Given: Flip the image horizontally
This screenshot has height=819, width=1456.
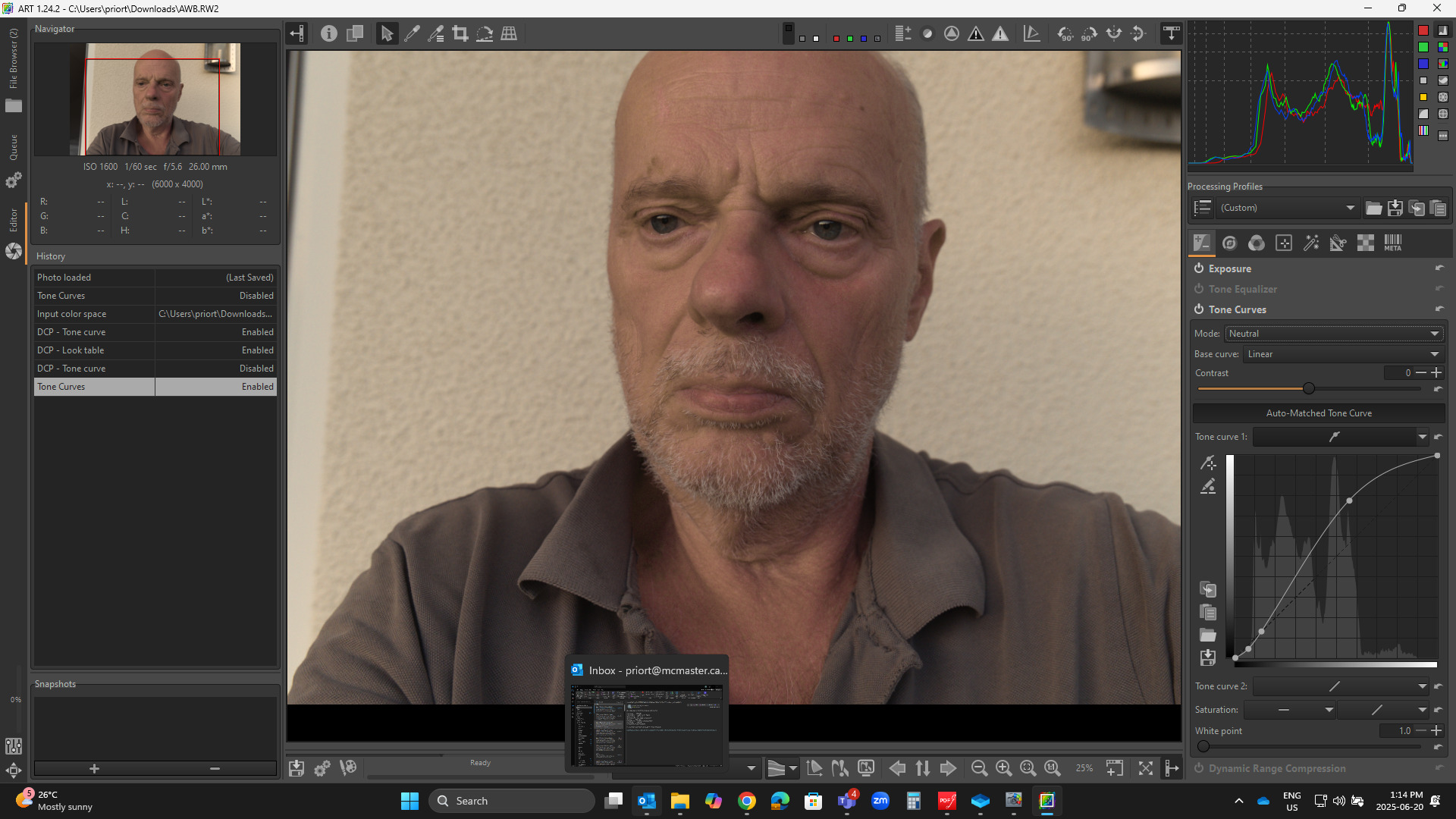Looking at the screenshot, I should click(1113, 33).
